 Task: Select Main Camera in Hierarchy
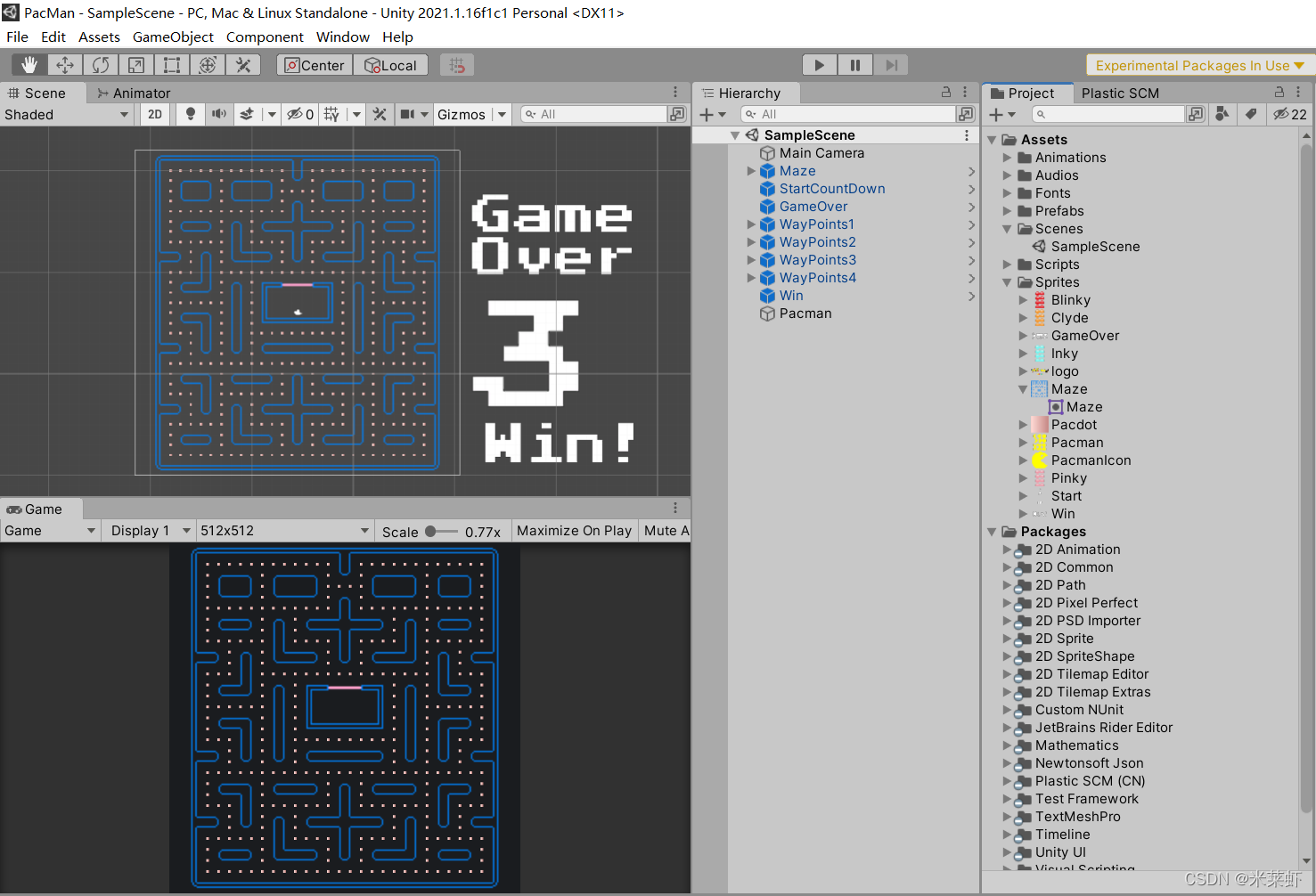(x=821, y=153)
